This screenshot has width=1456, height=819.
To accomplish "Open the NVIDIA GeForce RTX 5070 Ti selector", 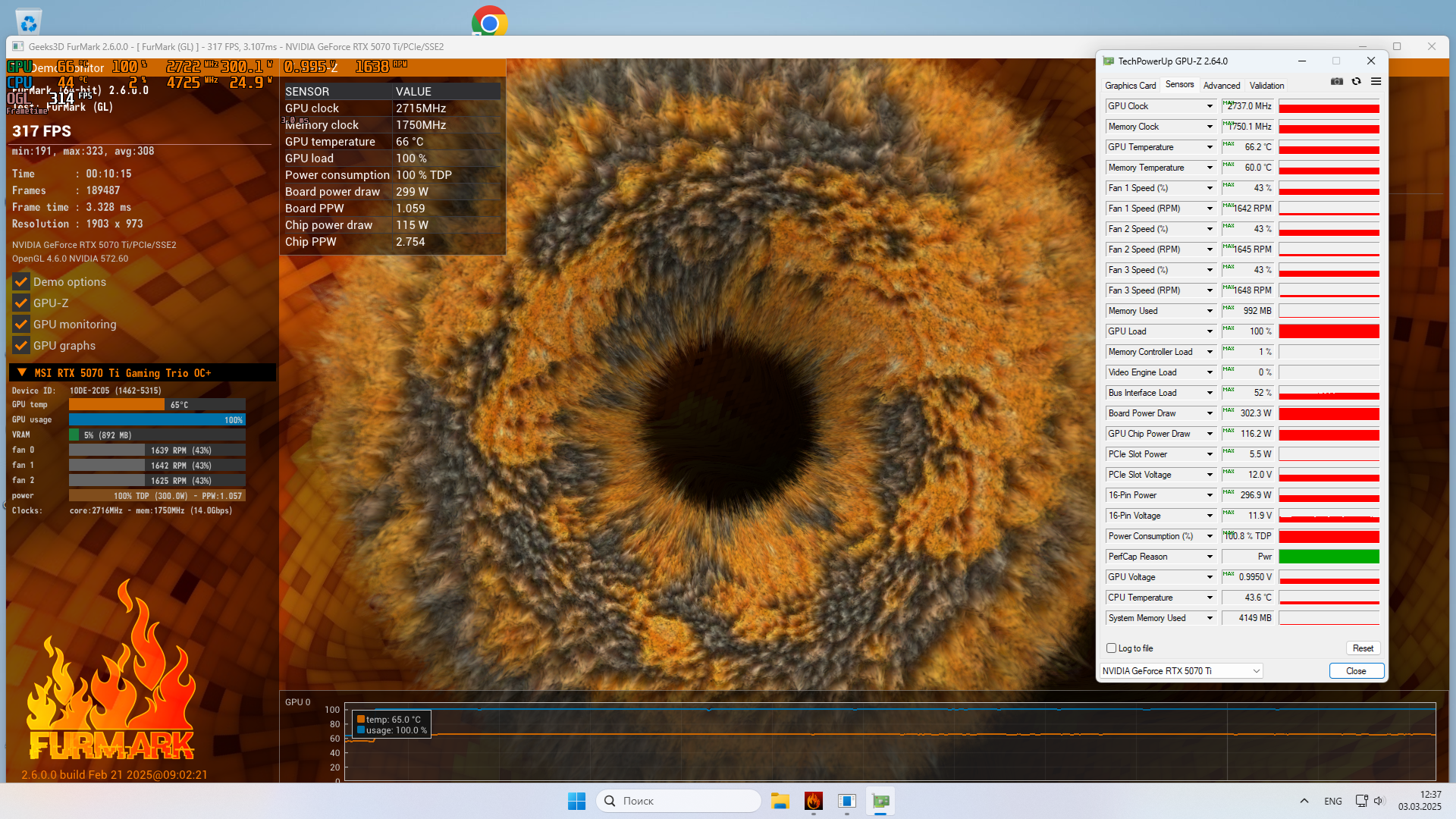I will pyautogui.click(x=1181, y=671).
